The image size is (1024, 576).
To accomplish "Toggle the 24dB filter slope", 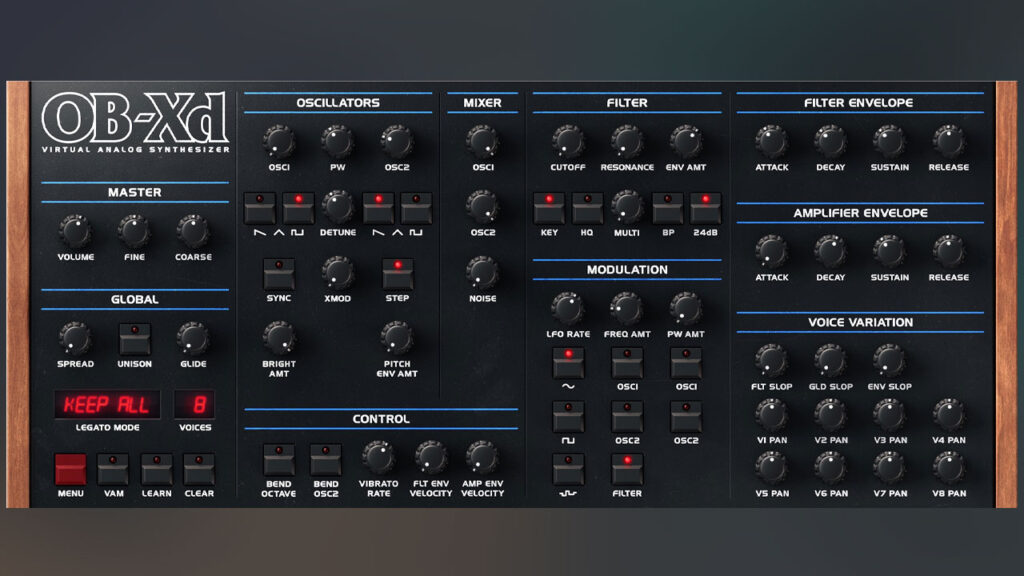I will click(x=705, y=207).
